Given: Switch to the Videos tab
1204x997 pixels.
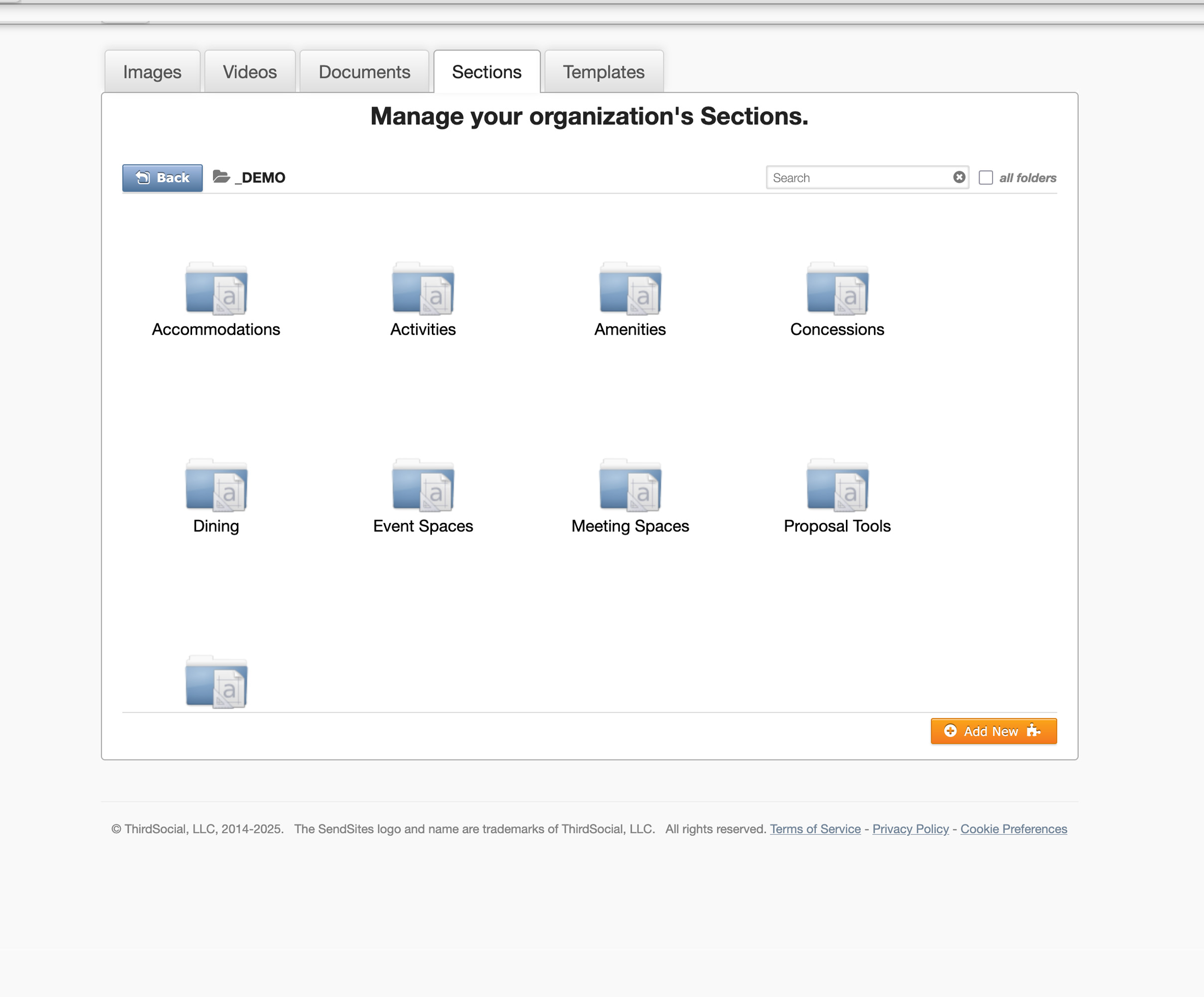Looking at the screenshot, I should point(249,72).
